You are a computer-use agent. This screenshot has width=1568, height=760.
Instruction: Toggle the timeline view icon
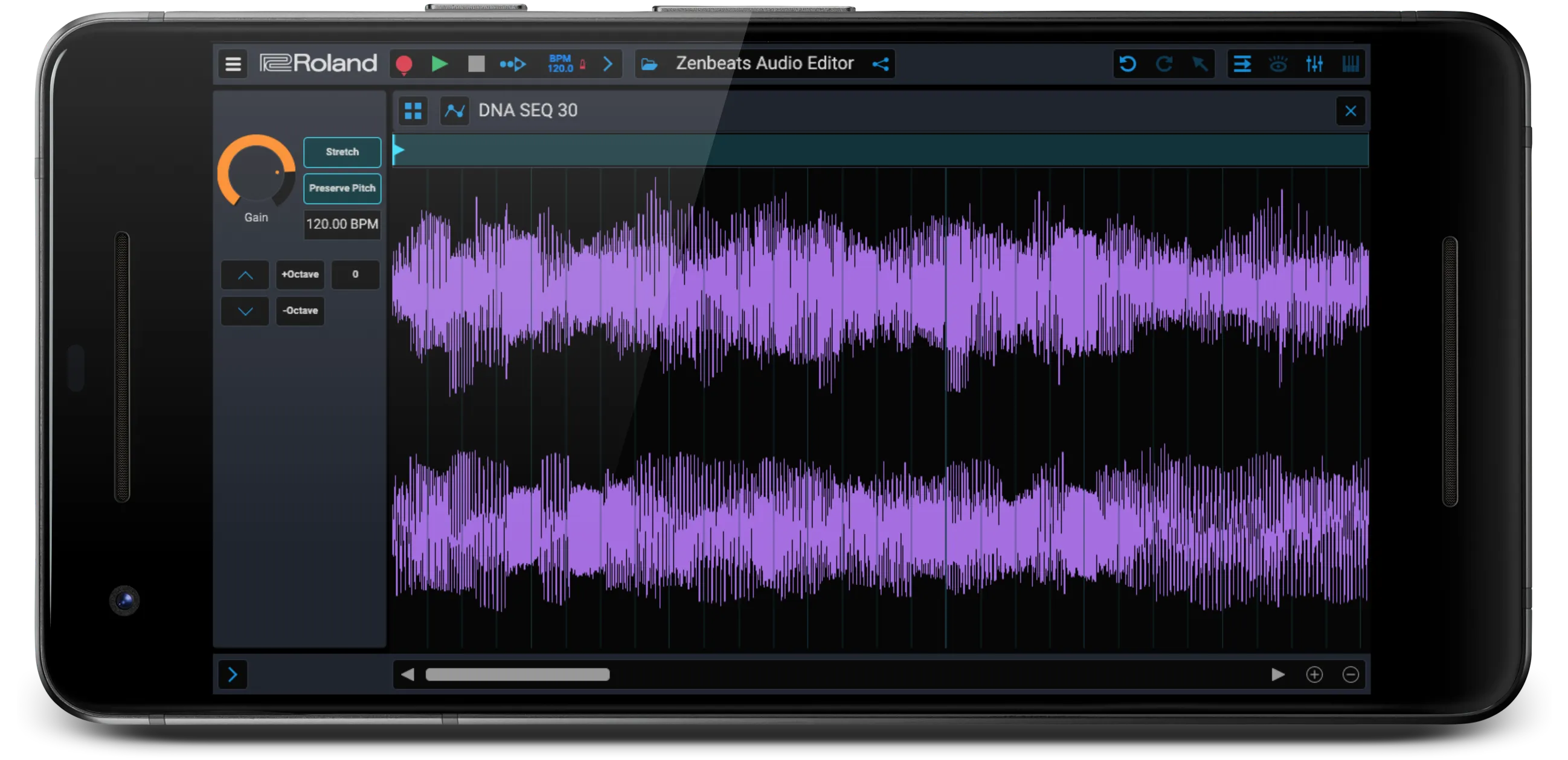click(x=1242, y=64)
